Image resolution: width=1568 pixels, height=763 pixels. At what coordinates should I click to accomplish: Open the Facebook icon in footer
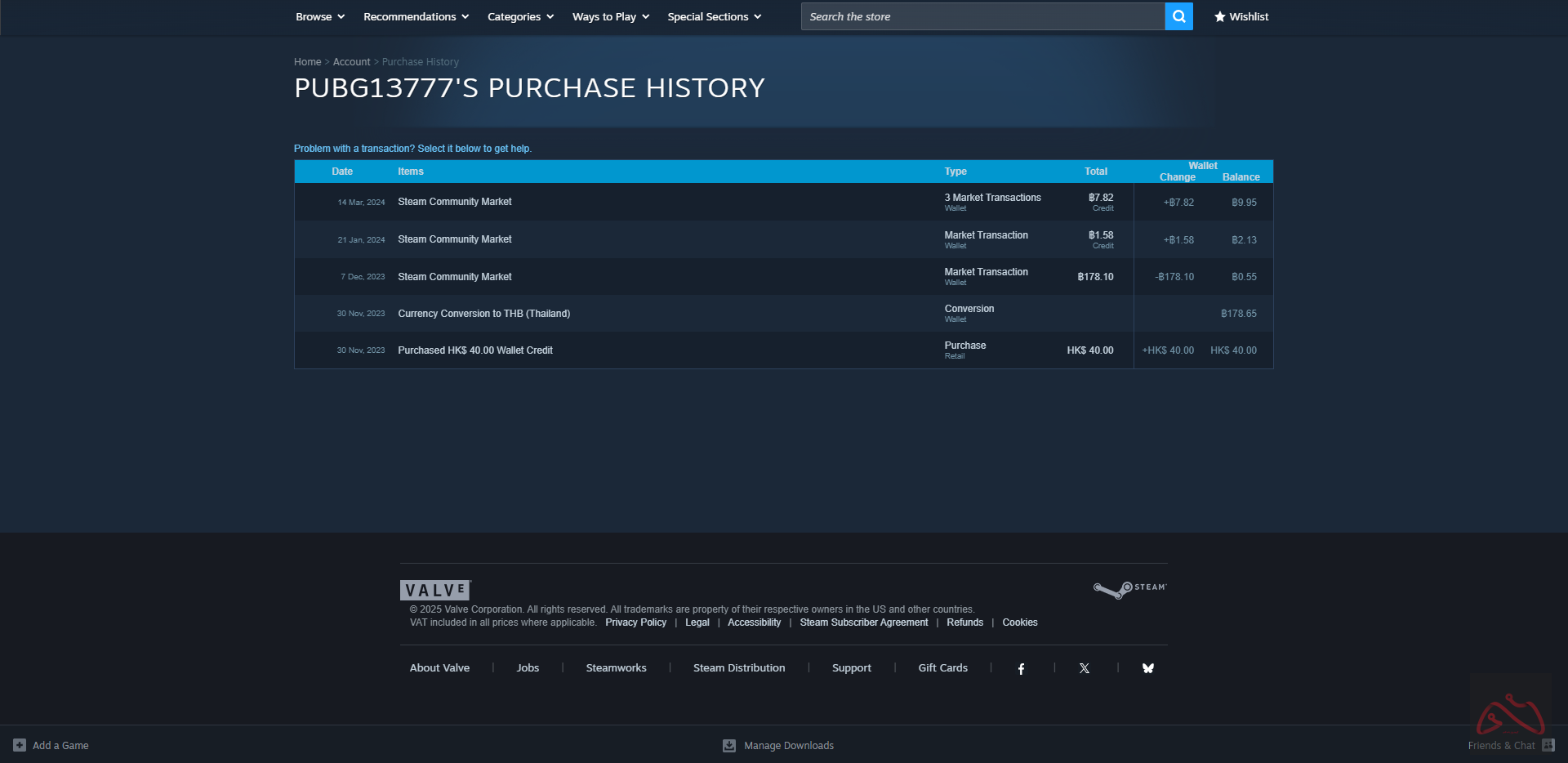point(1021,669)
